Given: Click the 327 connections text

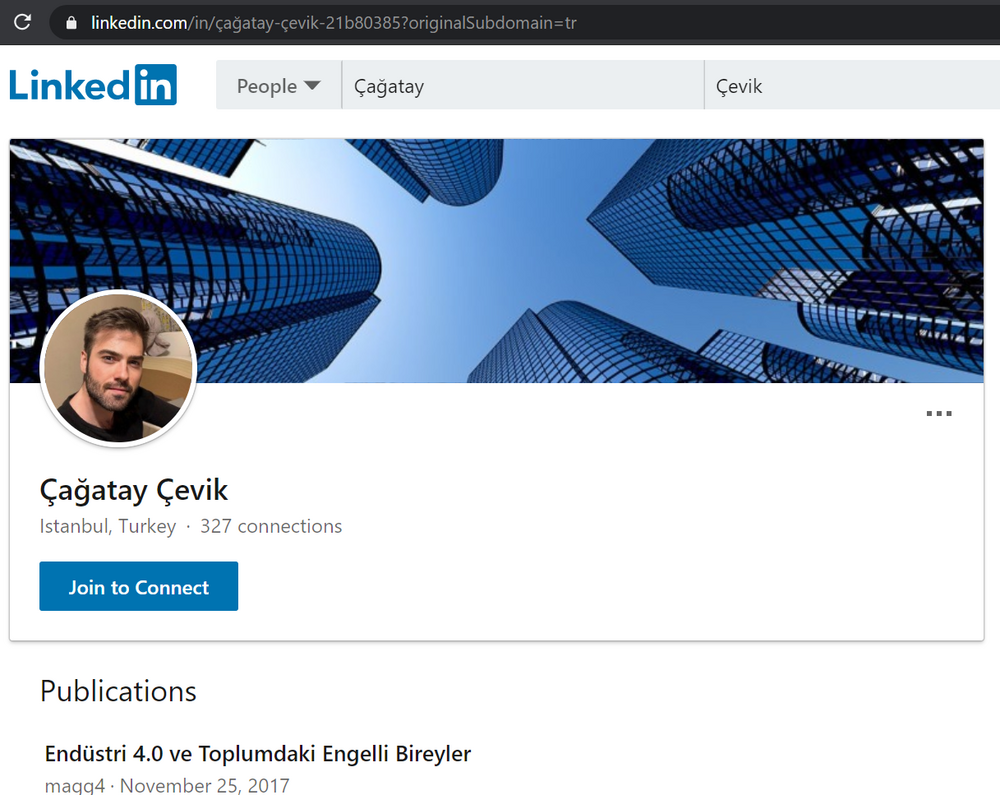Looking at the screenshot, I should click(270, 526).
